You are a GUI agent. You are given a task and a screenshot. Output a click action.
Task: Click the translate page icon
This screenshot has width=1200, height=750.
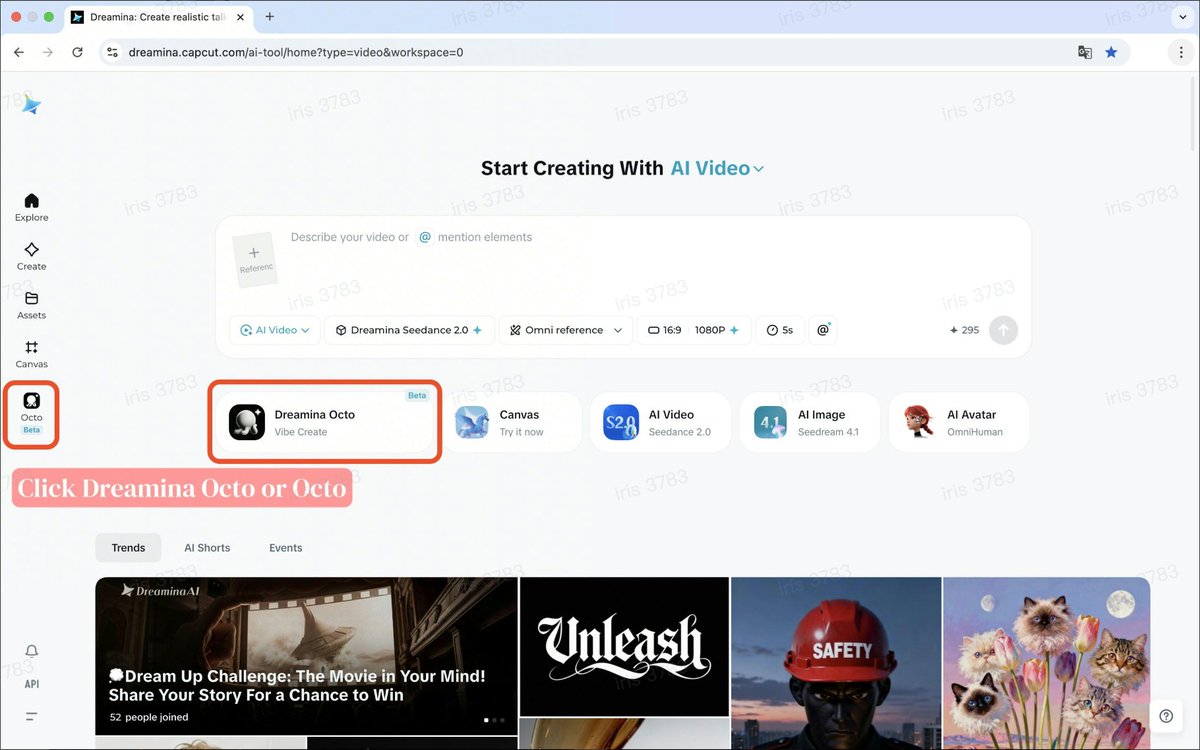tap(1084, 52)
